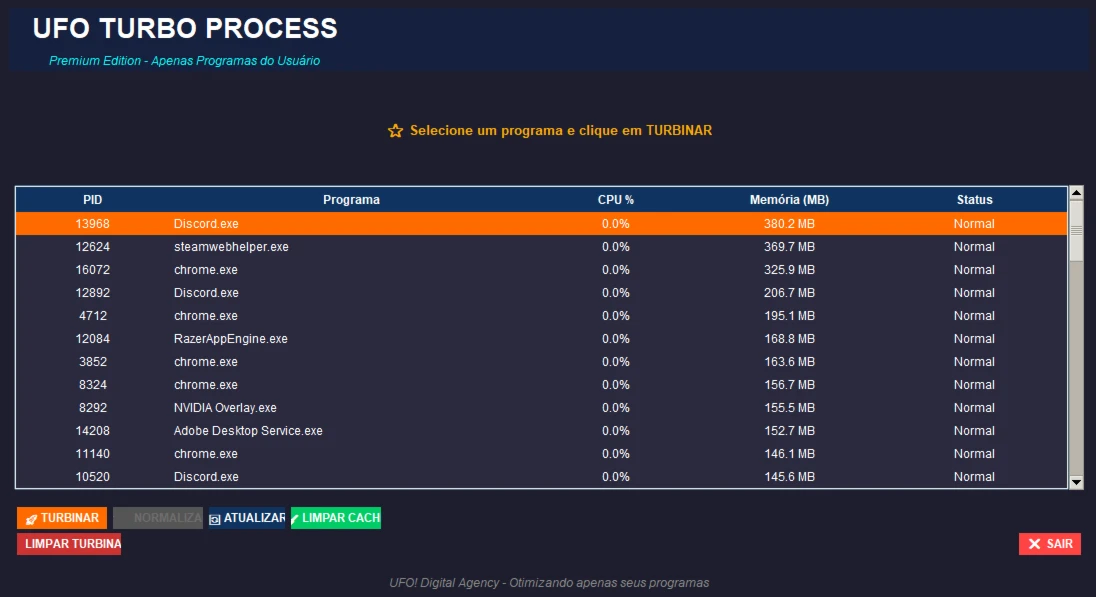
Task: Click the Memória (MB) column header
Action: 789,200
